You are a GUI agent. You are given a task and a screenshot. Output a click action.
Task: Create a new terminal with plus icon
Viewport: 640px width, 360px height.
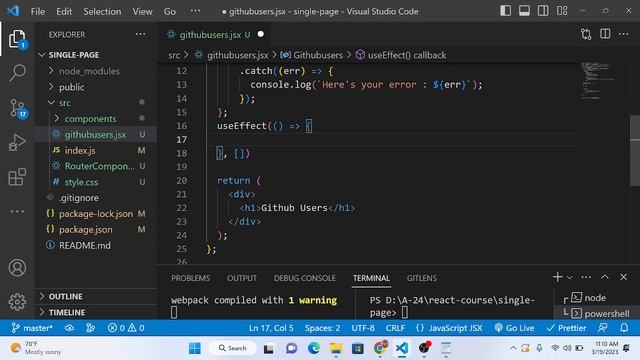[558, 277]
